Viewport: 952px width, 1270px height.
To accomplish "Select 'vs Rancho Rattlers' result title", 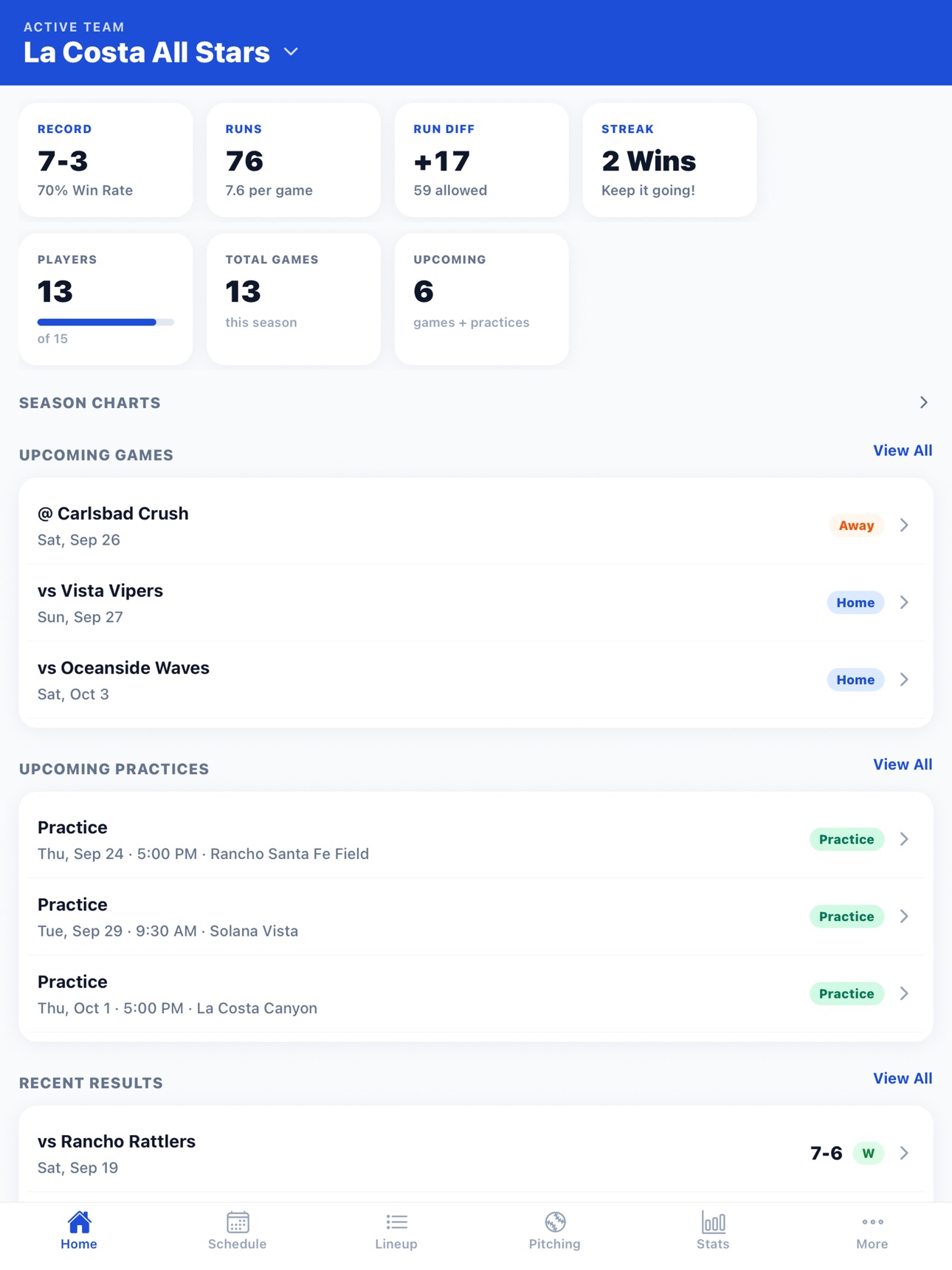I will pyautogui.click(x=117, y=1142).
